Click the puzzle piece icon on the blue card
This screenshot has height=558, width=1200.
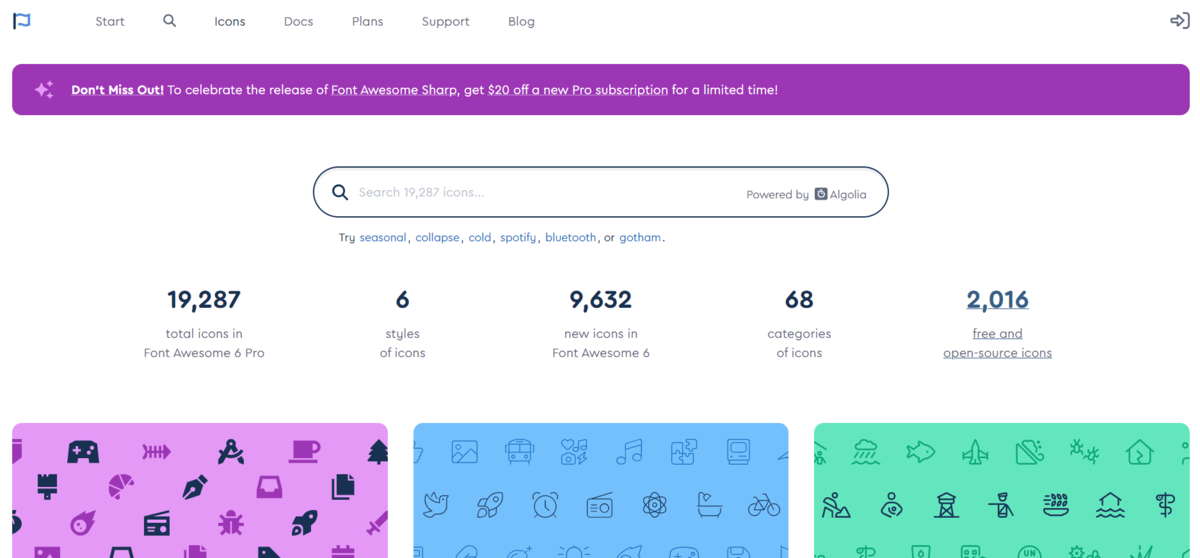click(684, 452)
